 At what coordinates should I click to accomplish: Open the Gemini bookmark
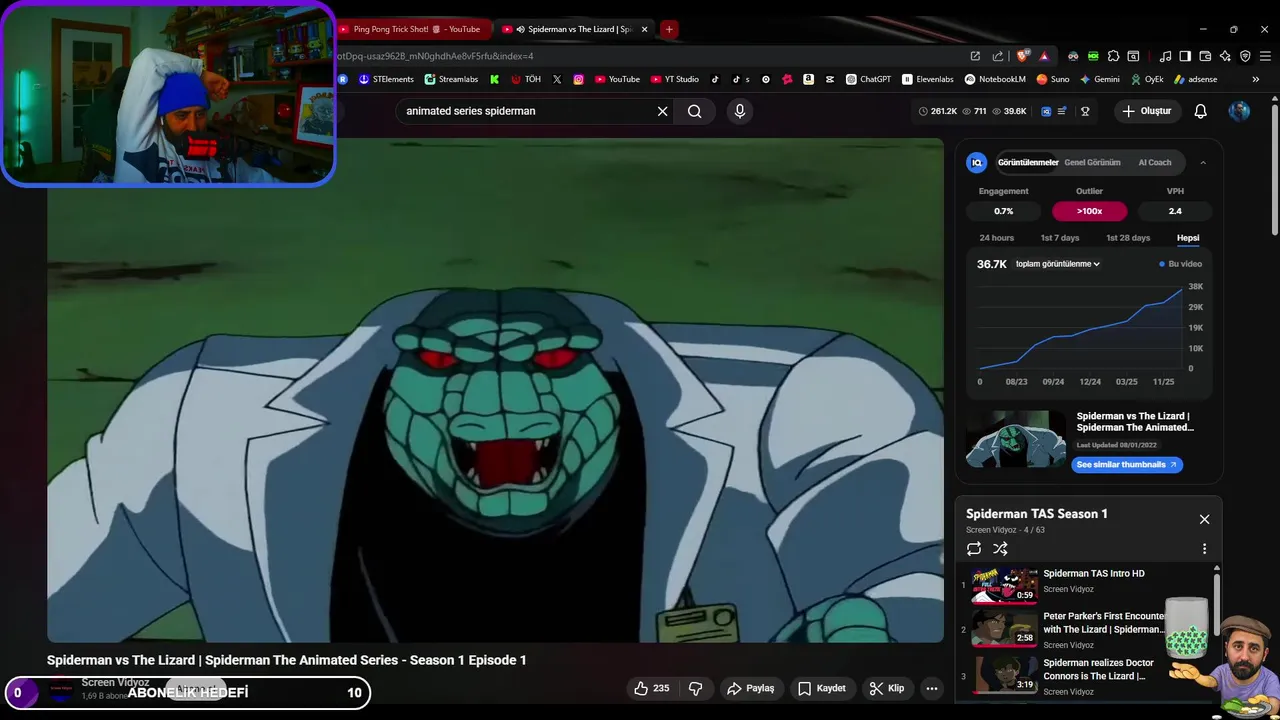coord(1099,79)
